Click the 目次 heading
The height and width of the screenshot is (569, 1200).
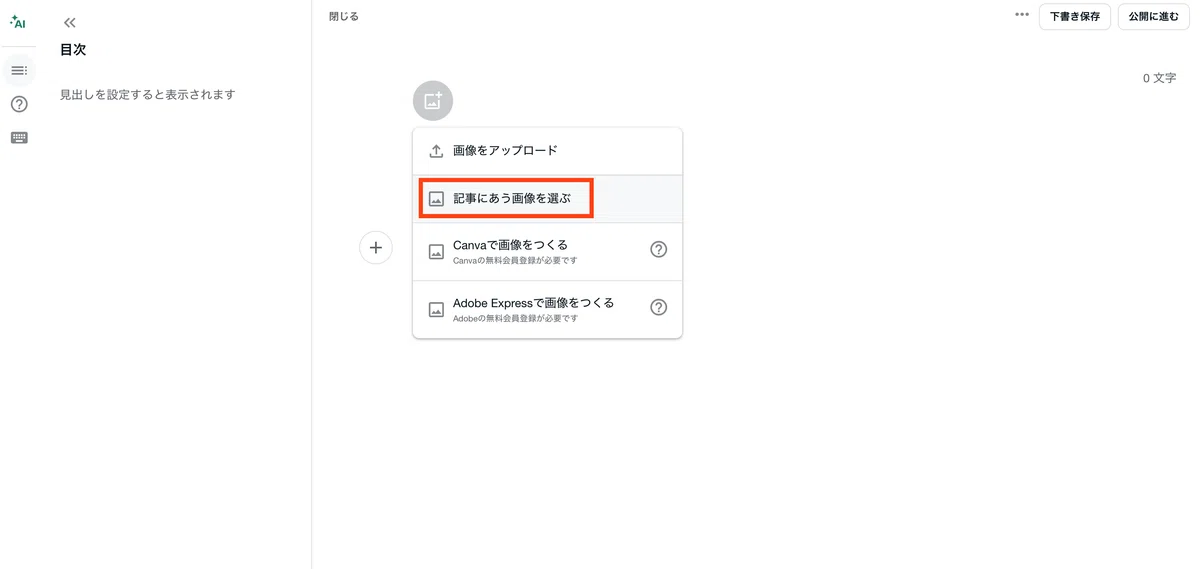click(x=73, y=50)
